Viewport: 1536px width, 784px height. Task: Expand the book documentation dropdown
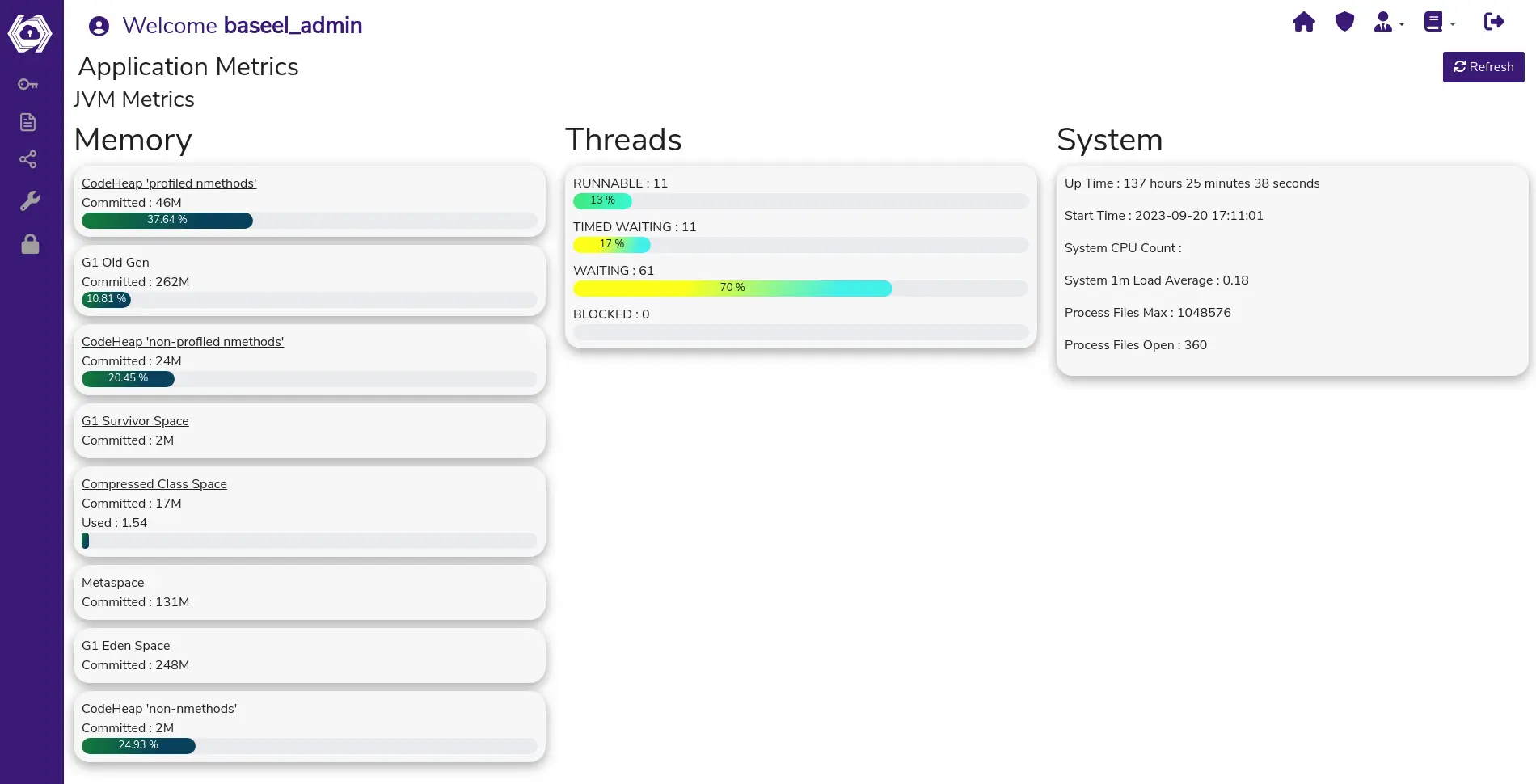(x=1439, y=23)
